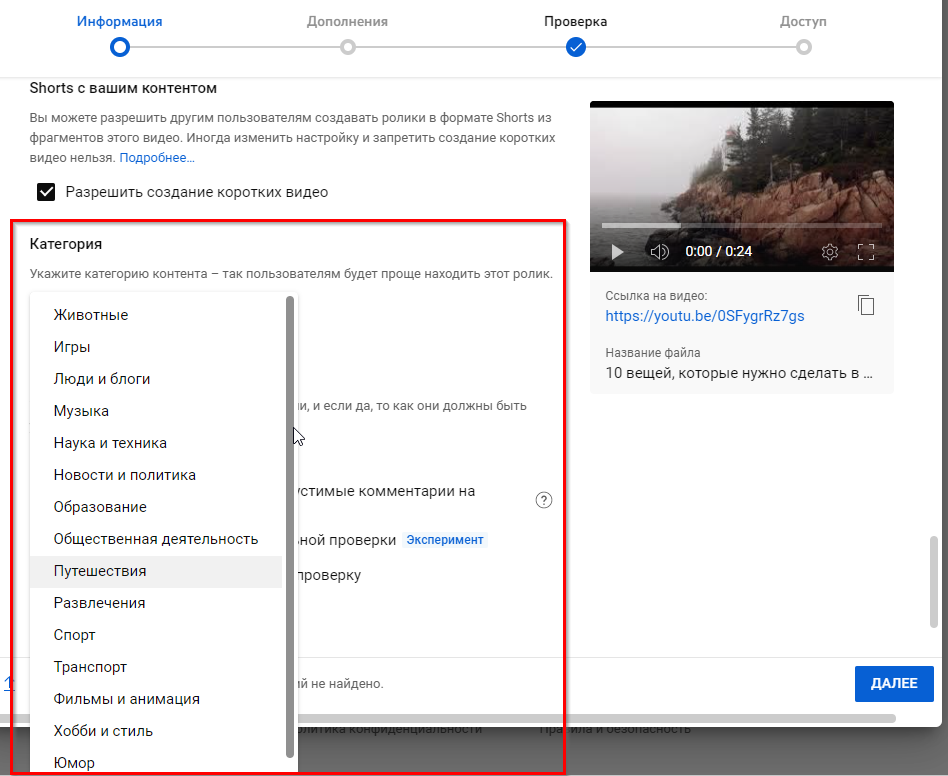Screen dimensions: 948x776
Task: Open video player settings gear
Action: (x=829, y=252)
